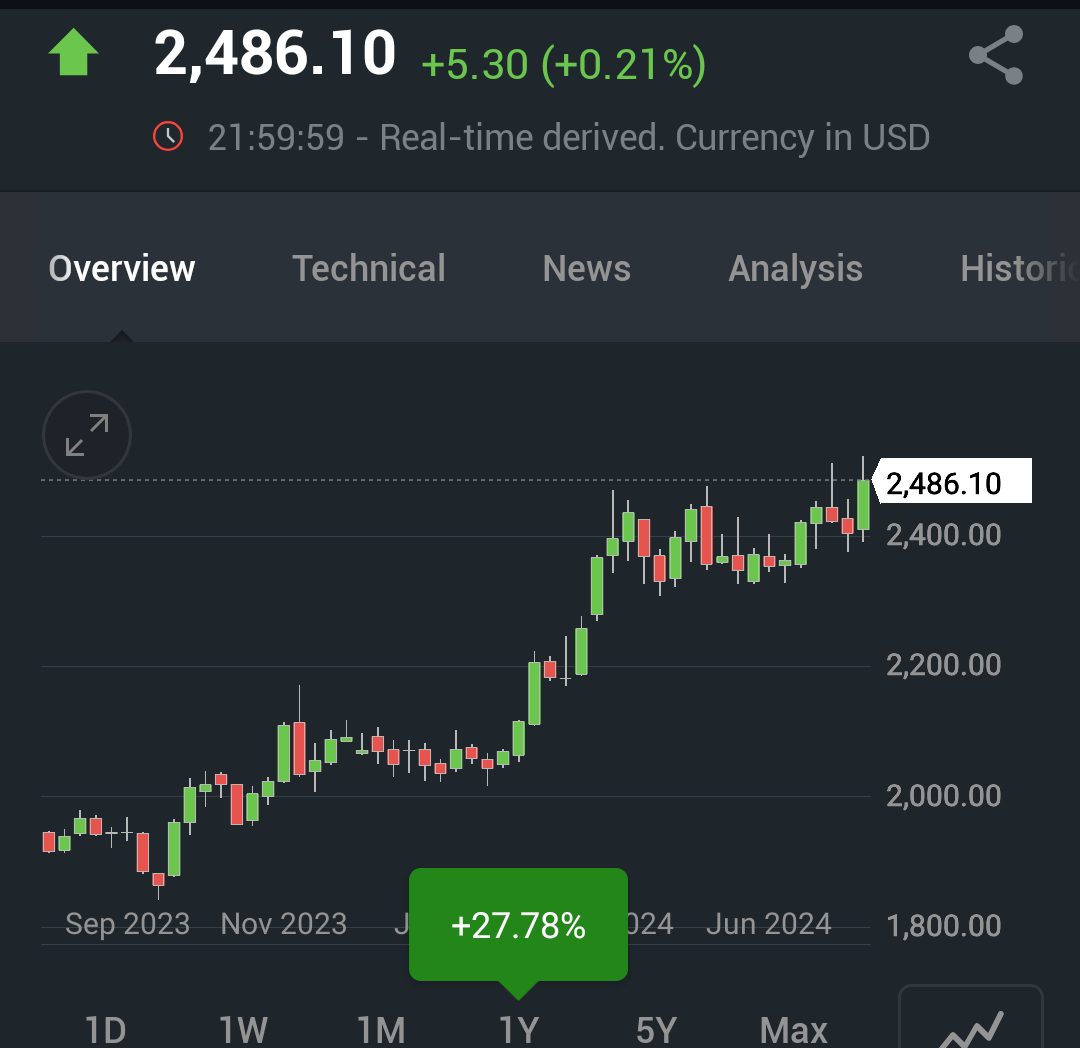Click the Jun 2024 date label
Image resolution: width=1080 pixels, height=1048 pixels.
[769, 924]
